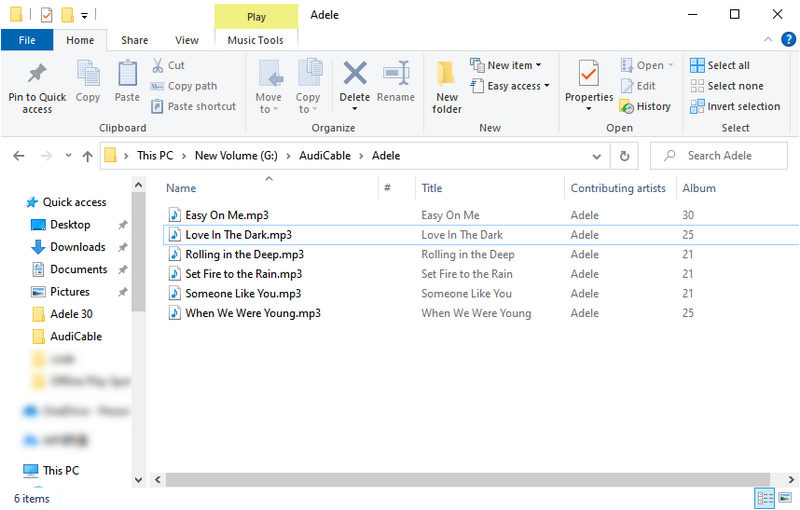Click the Back navigation arrow
The width and height of the screenshot is (800, 510).
(19, 156)
